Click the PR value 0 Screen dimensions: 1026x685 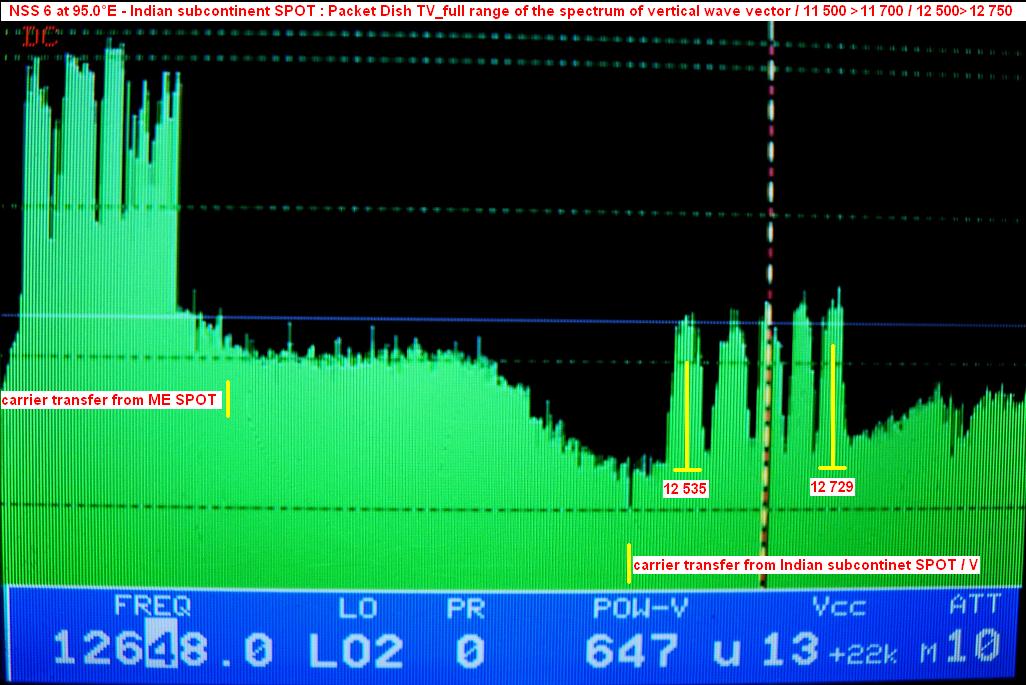(469, 650)
